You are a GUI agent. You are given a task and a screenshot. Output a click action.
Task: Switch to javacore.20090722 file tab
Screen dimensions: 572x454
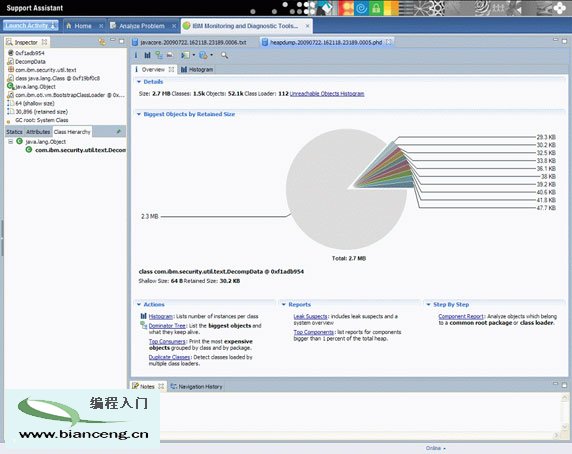(x=193, y=43)
